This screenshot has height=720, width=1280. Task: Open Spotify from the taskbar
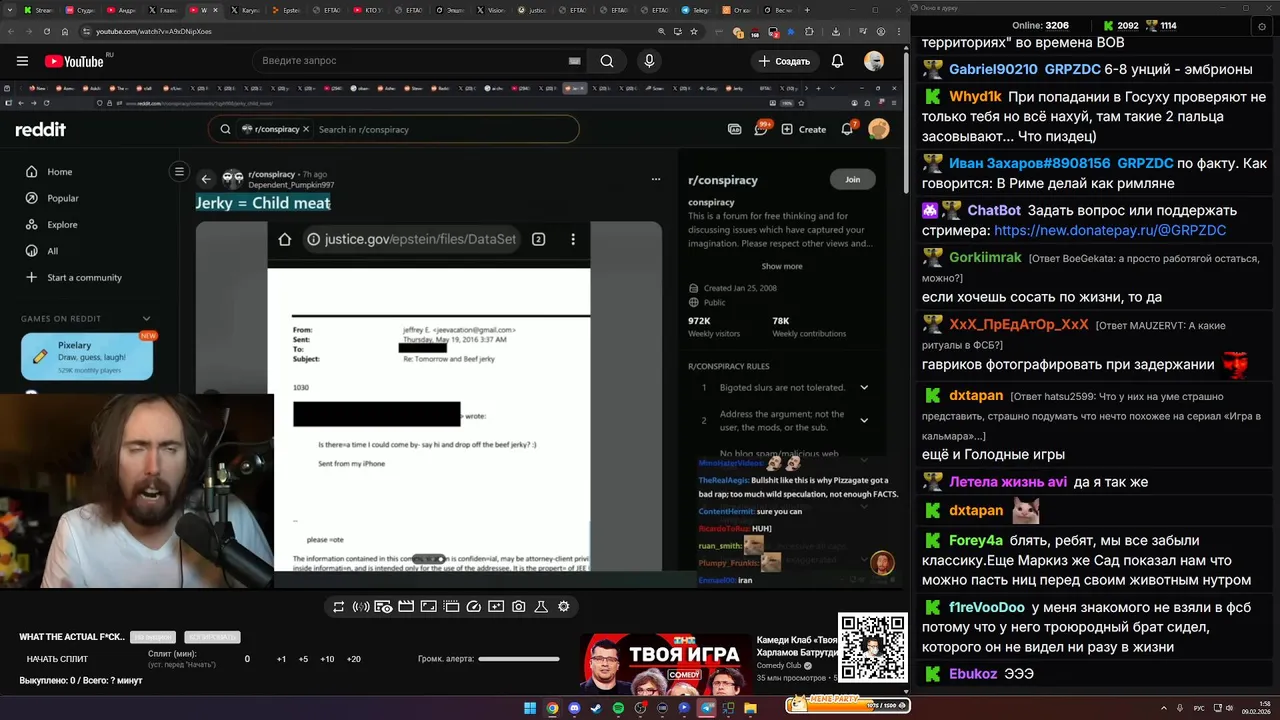click(x=618, y=708)
